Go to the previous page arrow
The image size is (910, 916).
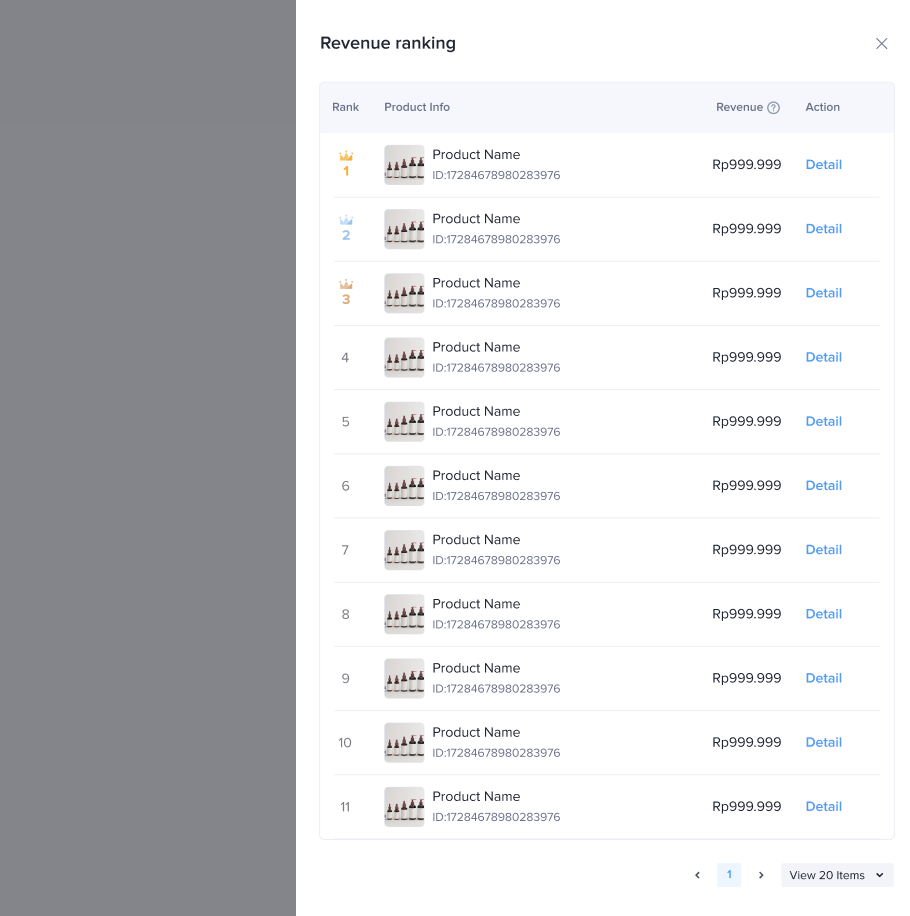tap(697, 875)
